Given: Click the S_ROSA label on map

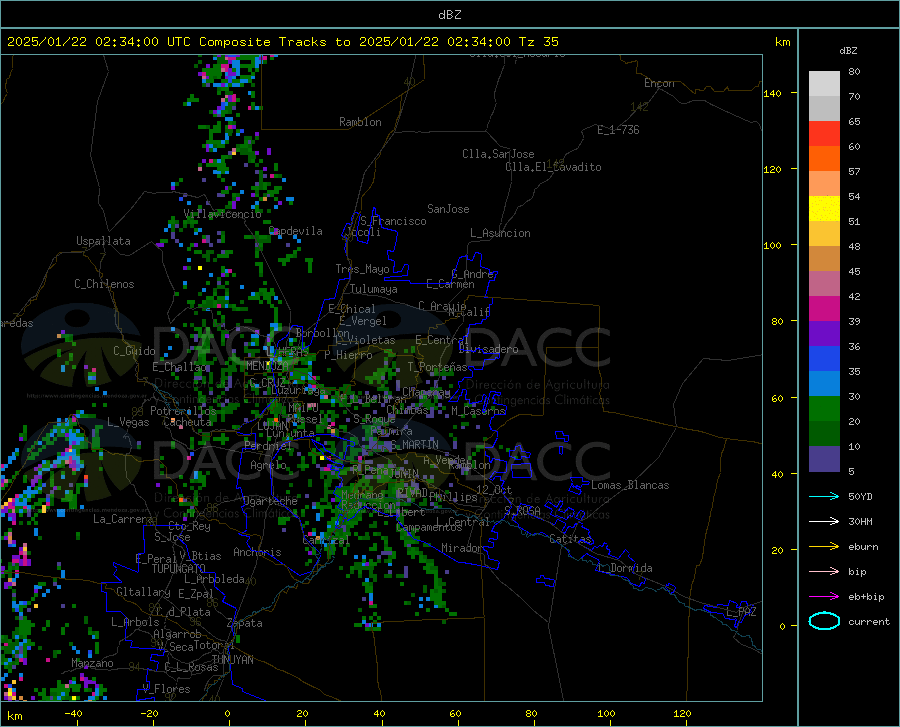Looking at the screenshot, I should click(522, 510).
